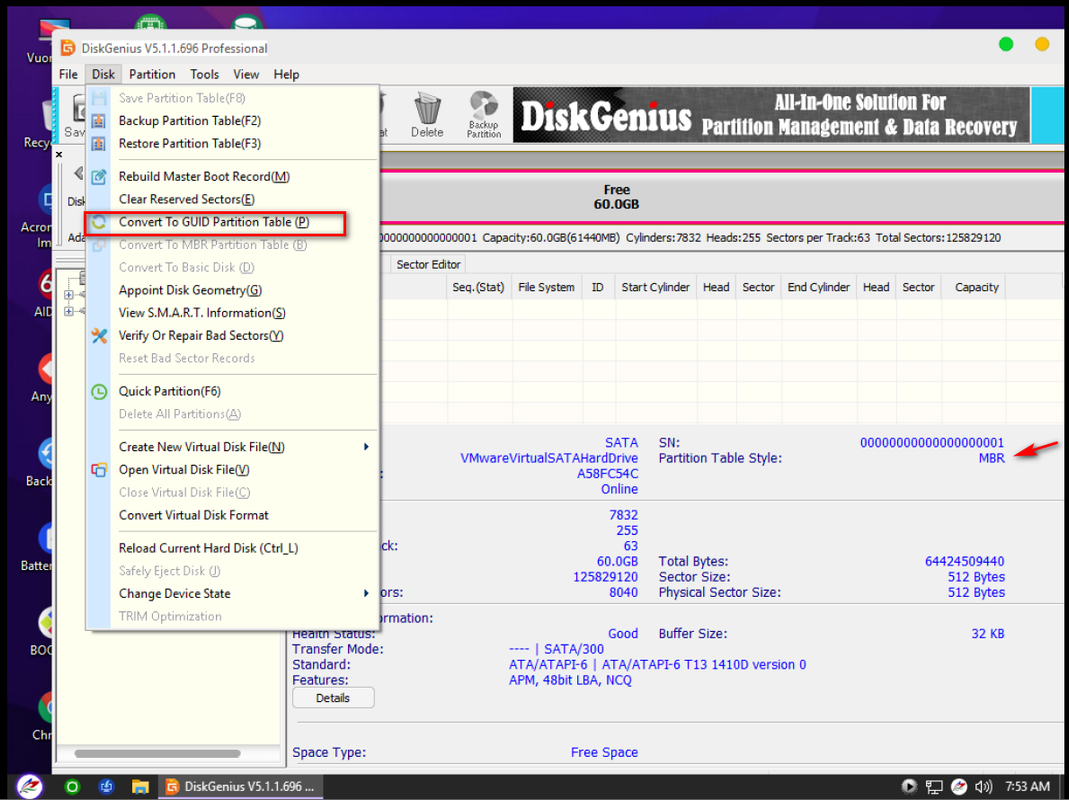1069x800 pixels.
Task: Select Convert To GUID Partition Table (P)
Action: click(x=214, y=222)
